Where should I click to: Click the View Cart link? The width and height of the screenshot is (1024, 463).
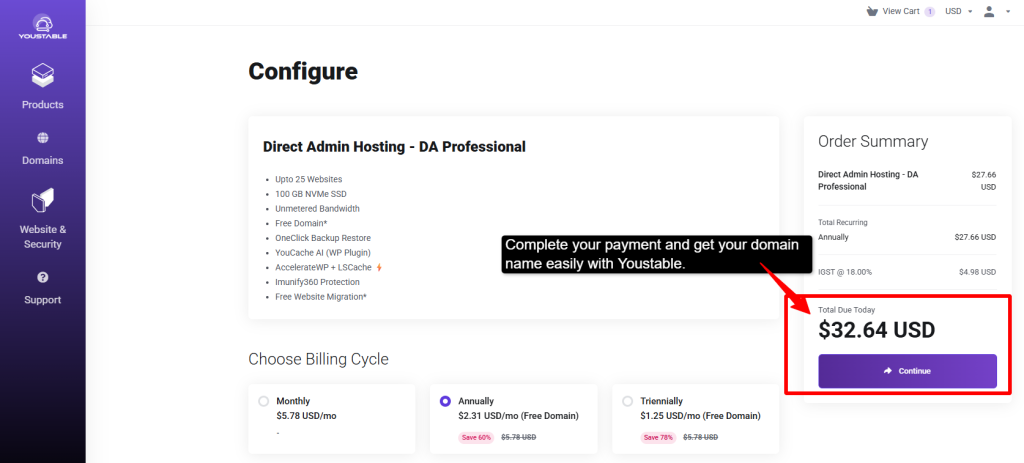coord(901,11)
